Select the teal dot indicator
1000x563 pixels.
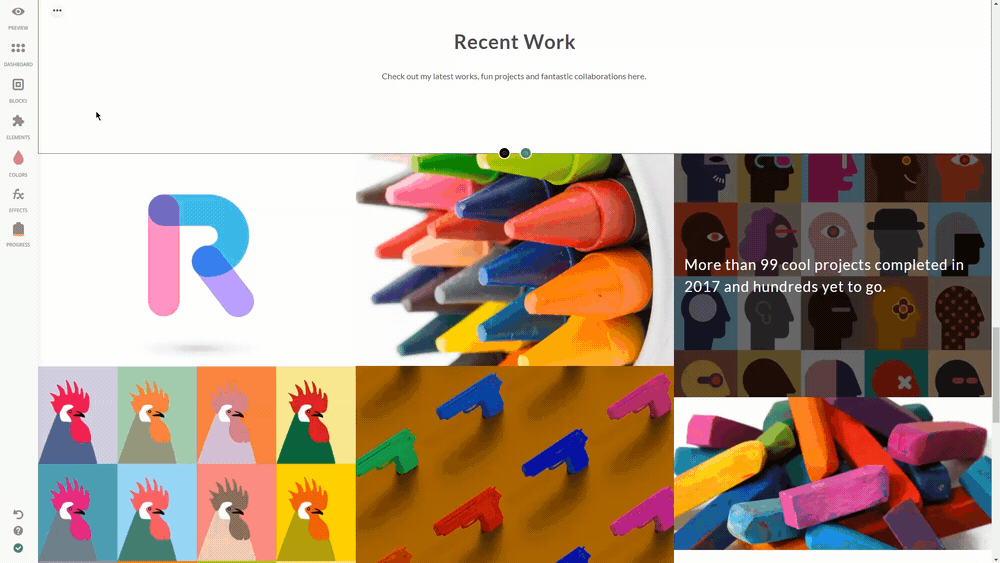tap(526, 153)
